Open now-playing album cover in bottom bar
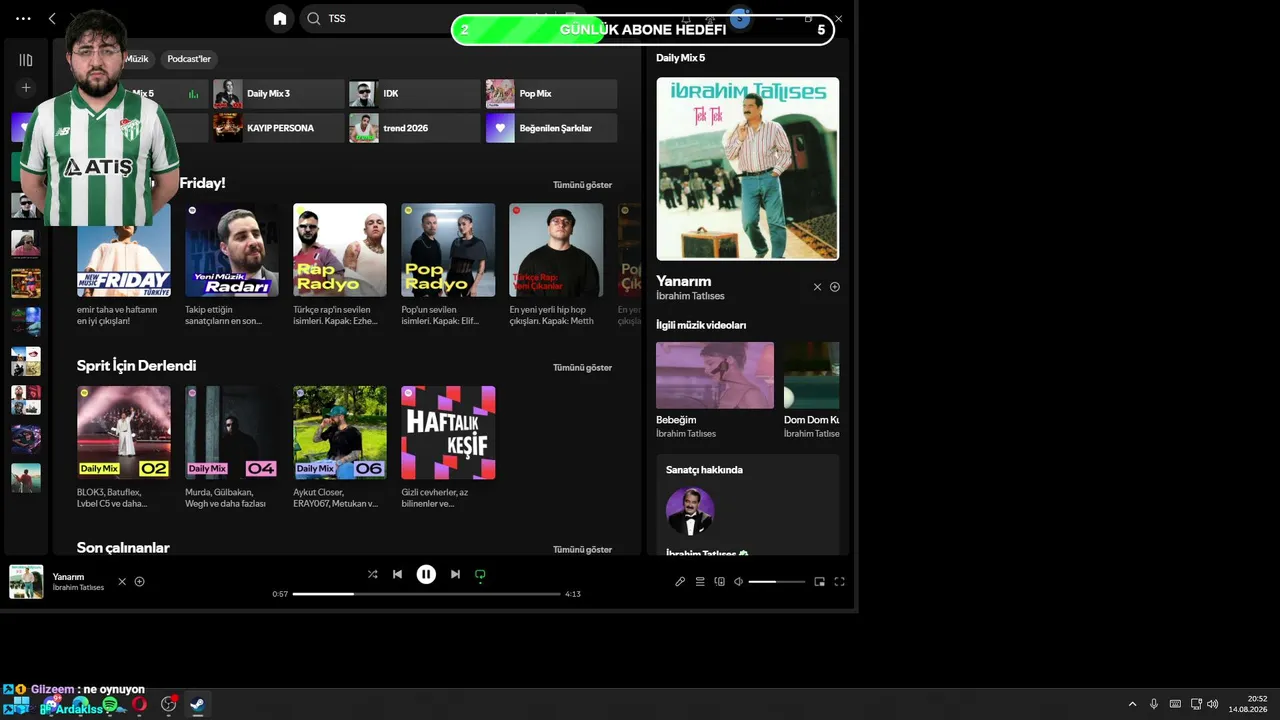 click(26, 582)
